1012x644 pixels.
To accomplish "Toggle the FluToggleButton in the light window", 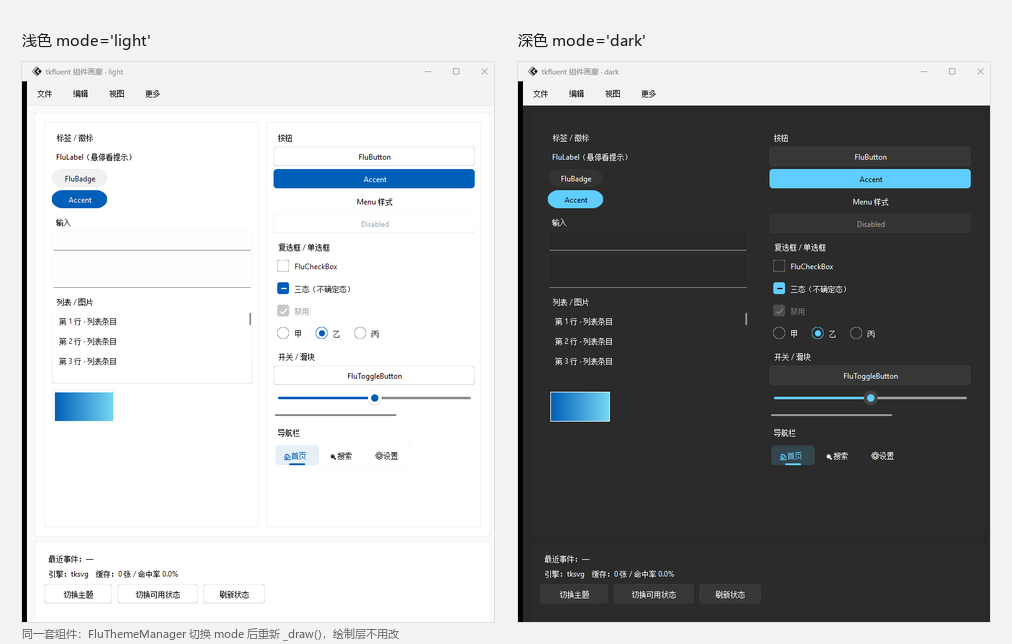I will 374,376.
